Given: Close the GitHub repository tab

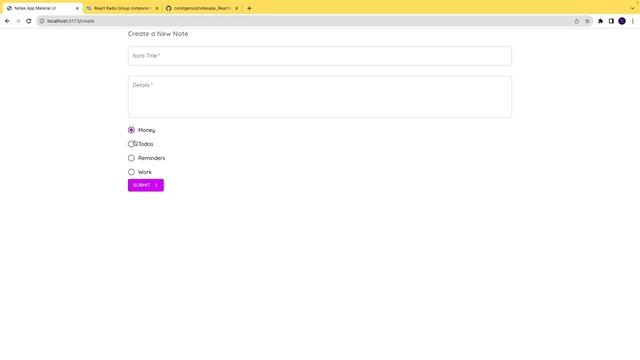Looking at the screenshot, I should tap(236, 8).
